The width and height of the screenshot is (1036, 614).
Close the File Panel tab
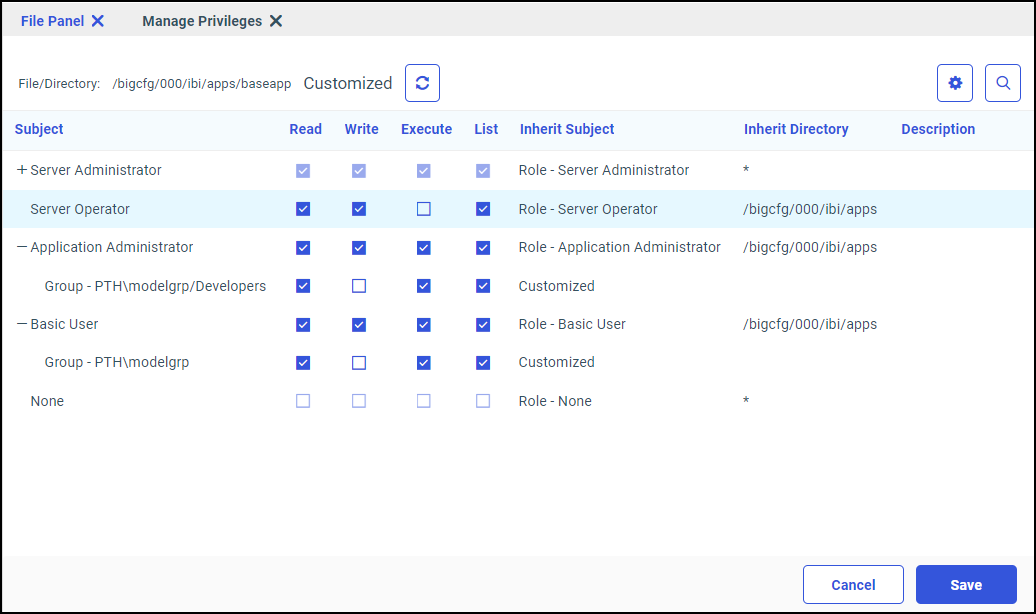point(96,20)
